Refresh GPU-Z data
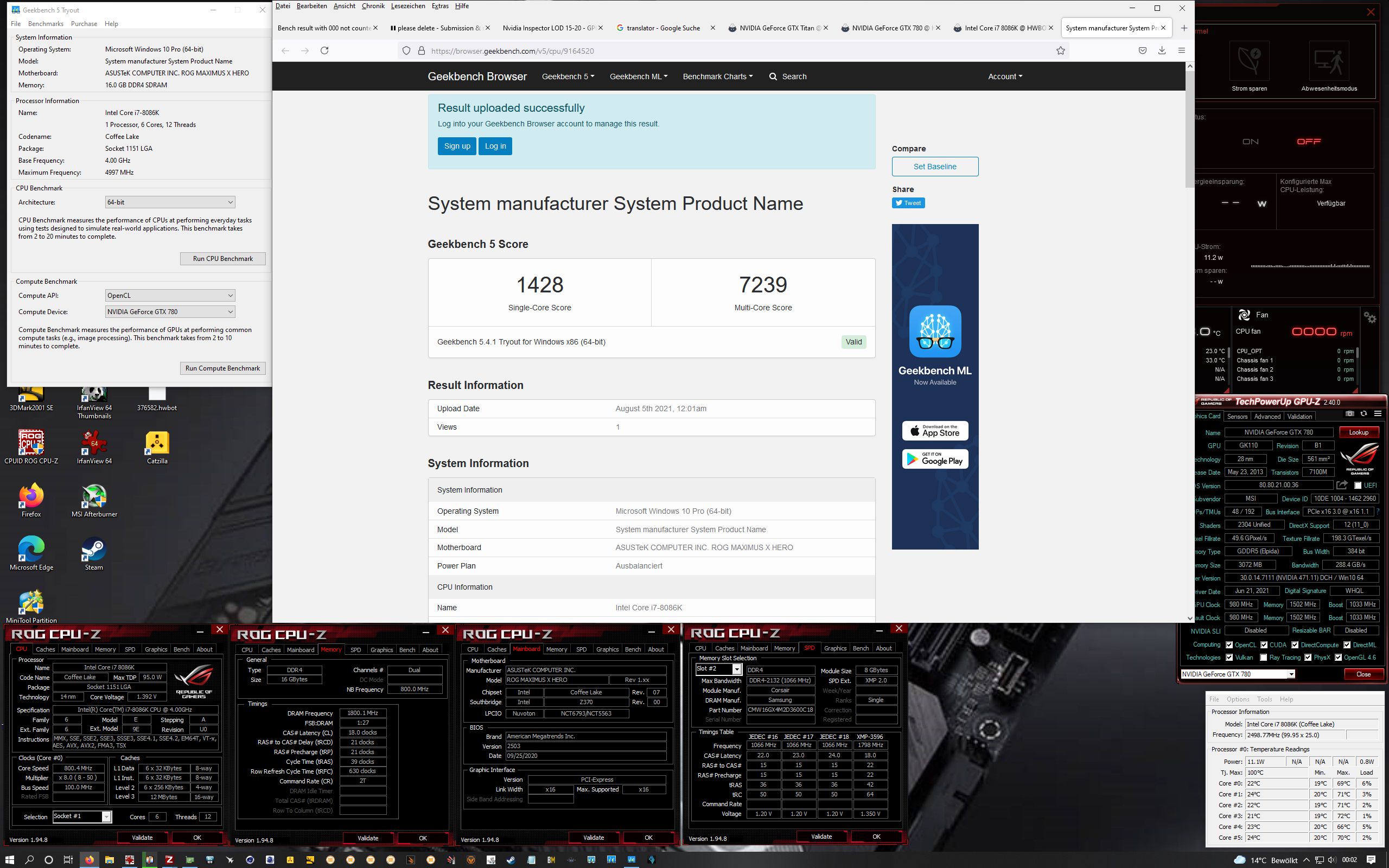The width and height of the screenshot is (1389, 868). 1363,413
